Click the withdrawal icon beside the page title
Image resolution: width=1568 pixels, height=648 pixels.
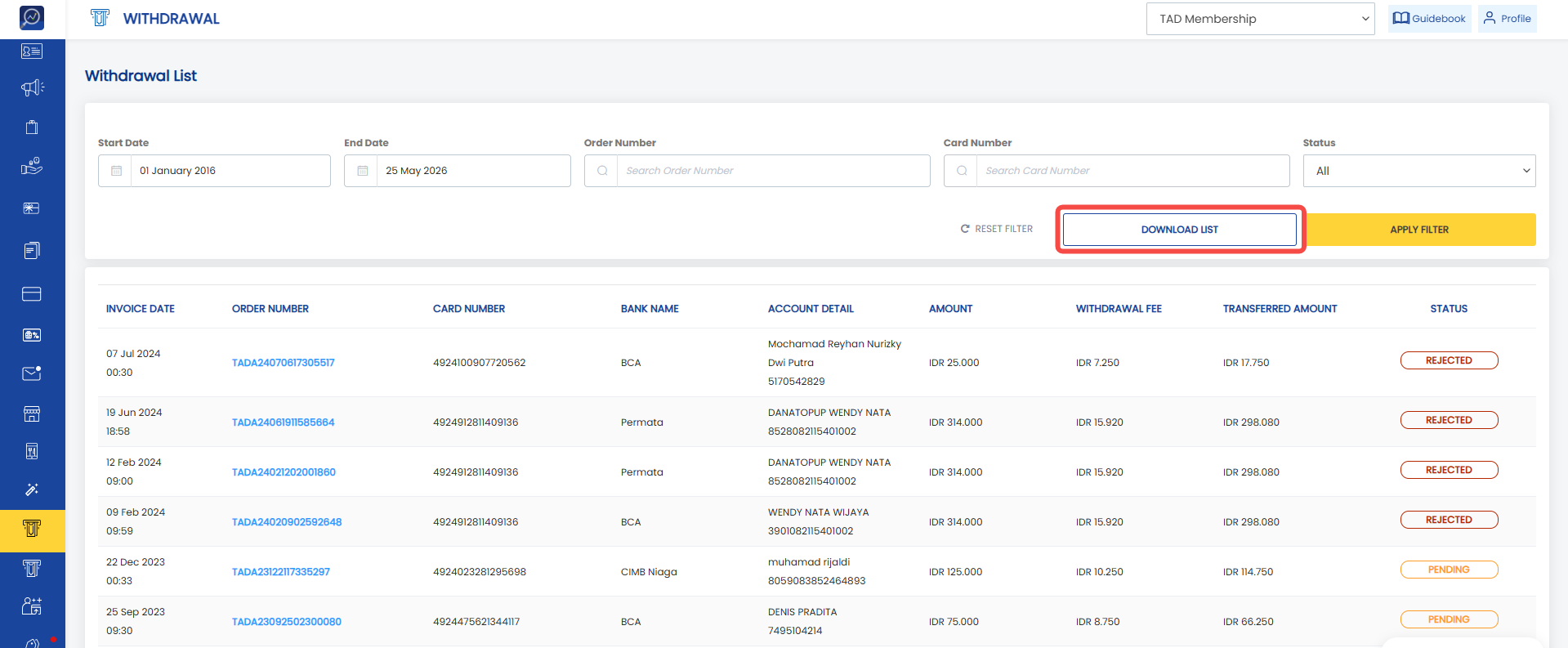(x=101, y=18)
